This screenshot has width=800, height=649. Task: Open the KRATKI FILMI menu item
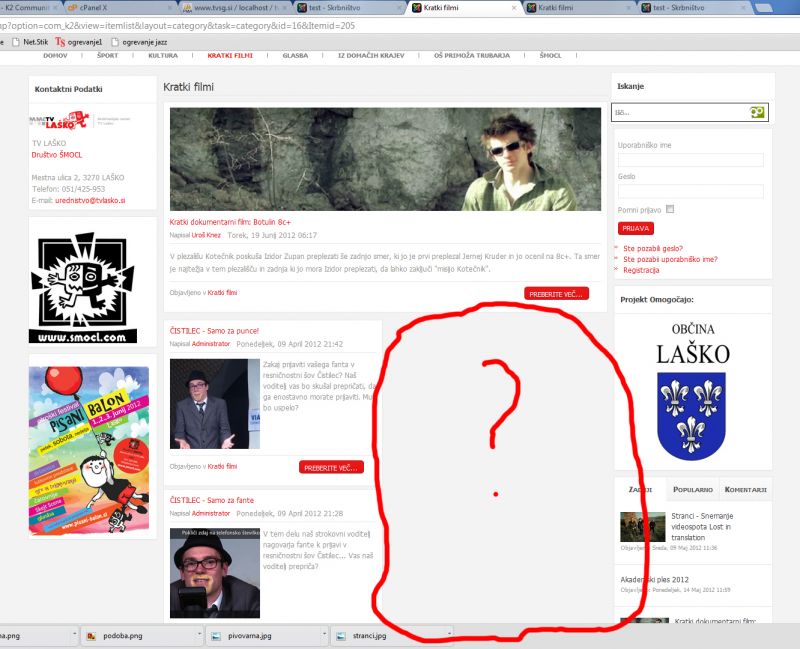click(230, 55)
